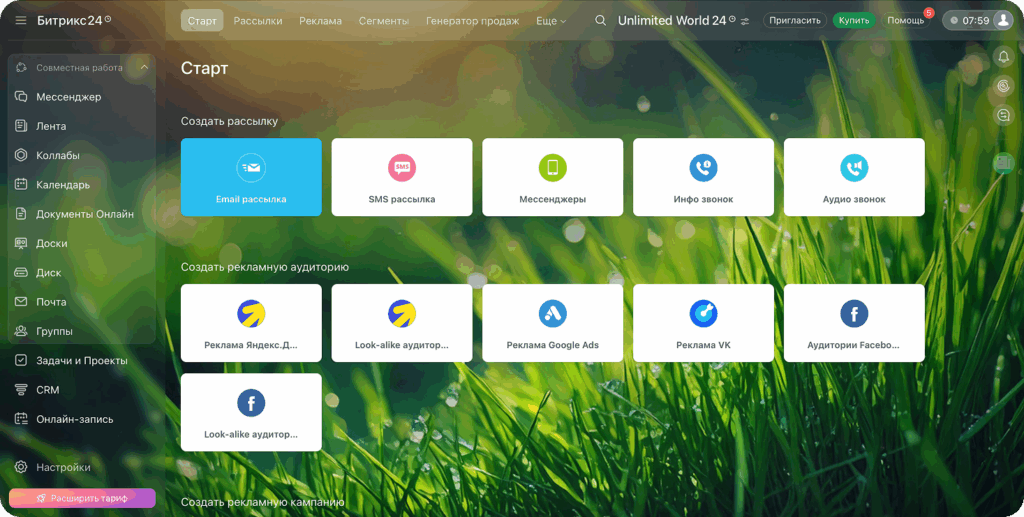Open CRM in the left sidebar
The height and width of the screenshot is (517, 1024).
47,390
